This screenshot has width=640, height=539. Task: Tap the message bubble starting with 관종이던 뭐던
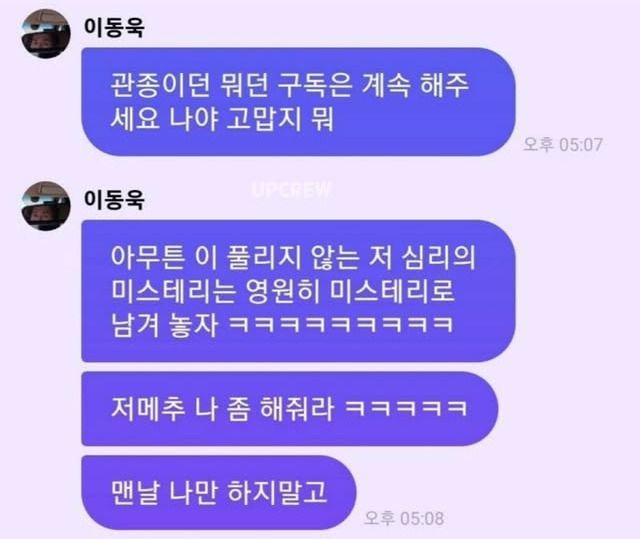[x=298, y=102]
